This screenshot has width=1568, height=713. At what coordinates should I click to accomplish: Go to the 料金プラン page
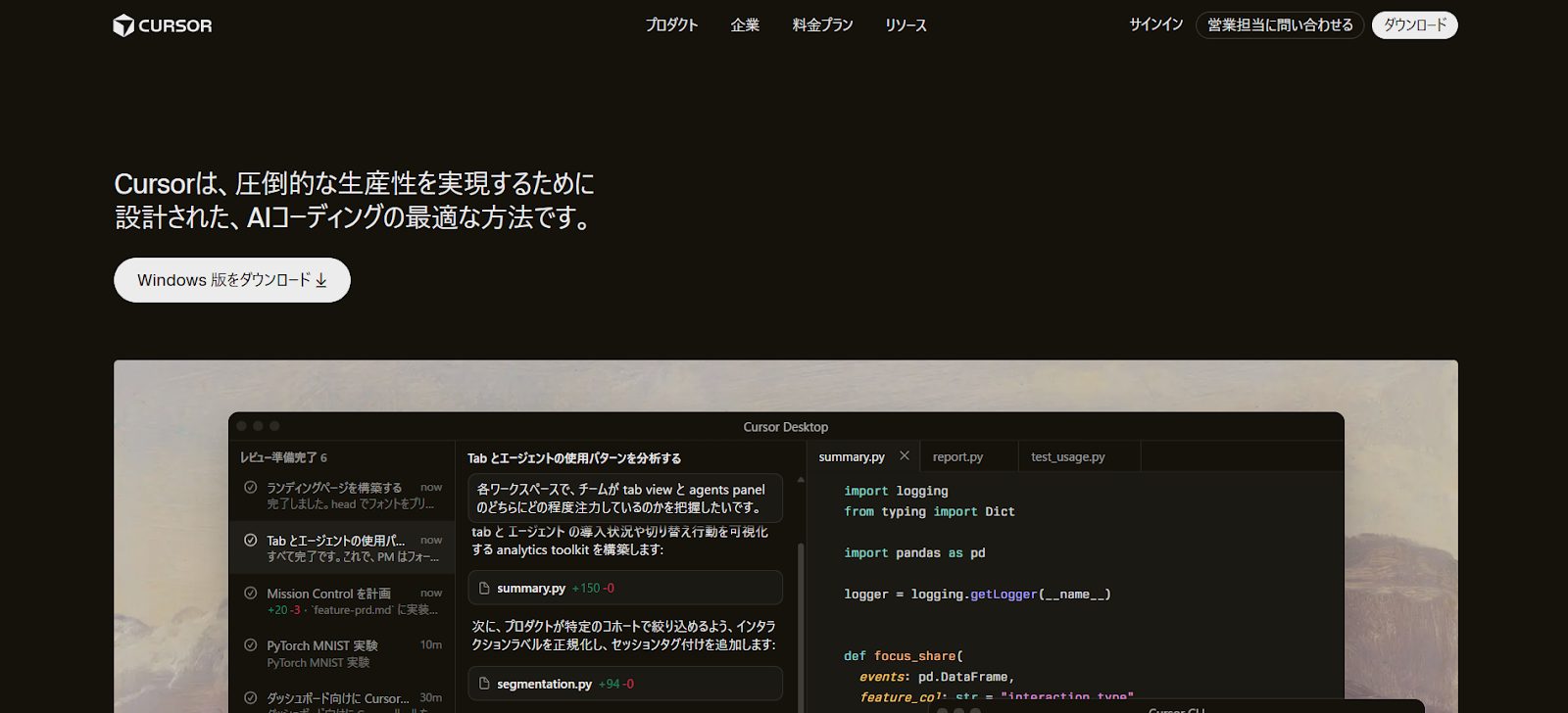(822, 25)
